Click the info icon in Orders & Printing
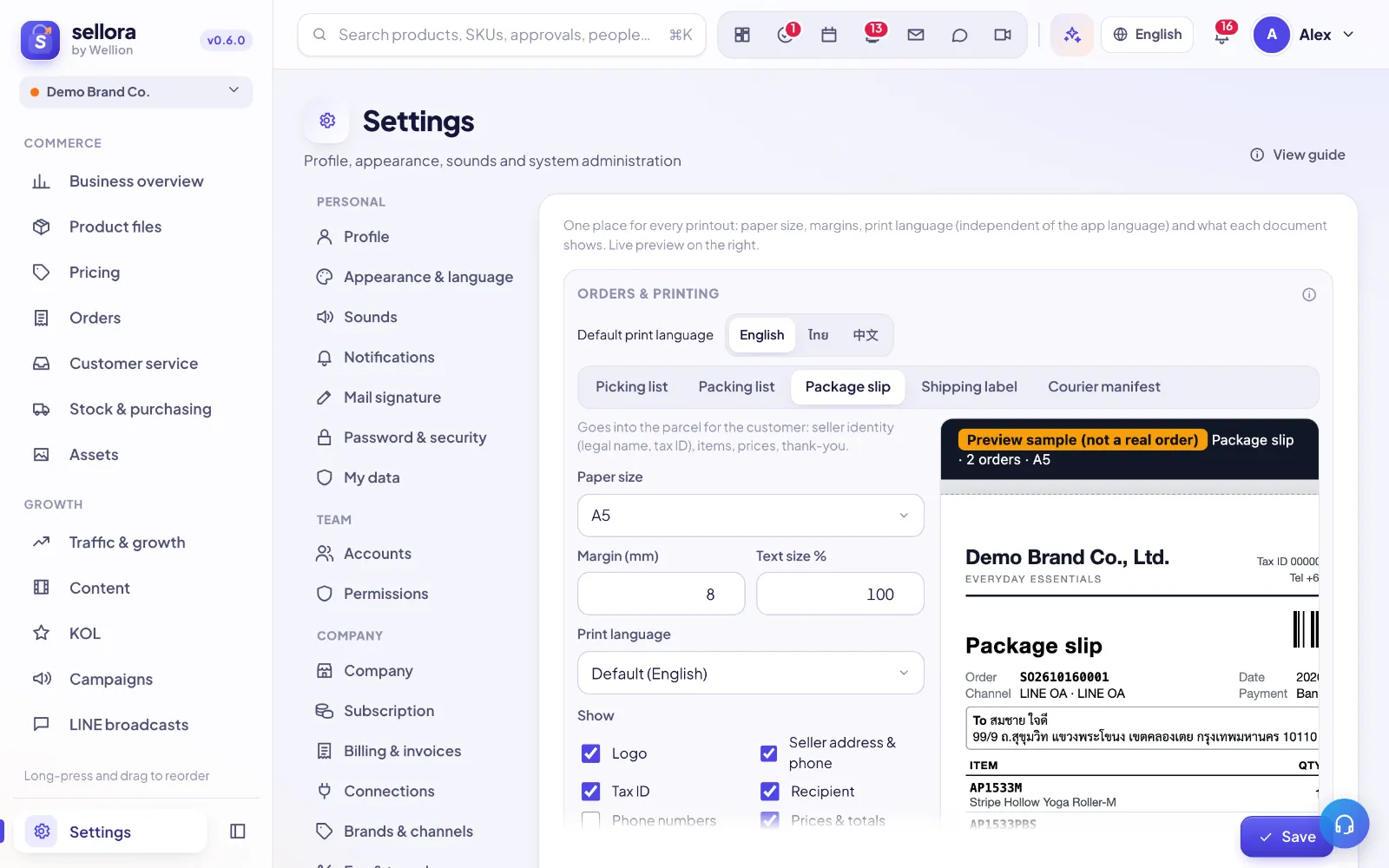 point(1309,294)
